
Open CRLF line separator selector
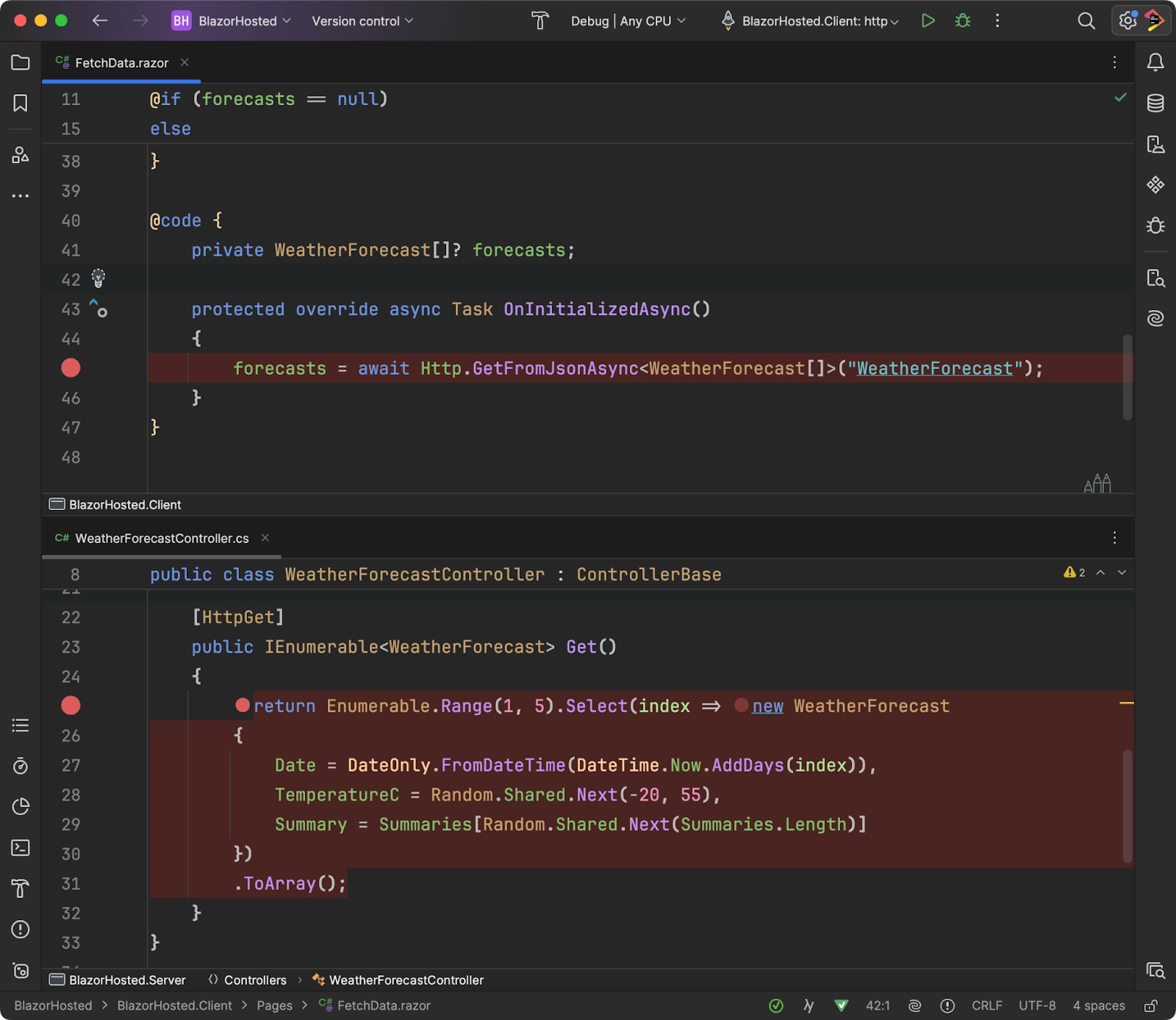tap(986, 1005)
